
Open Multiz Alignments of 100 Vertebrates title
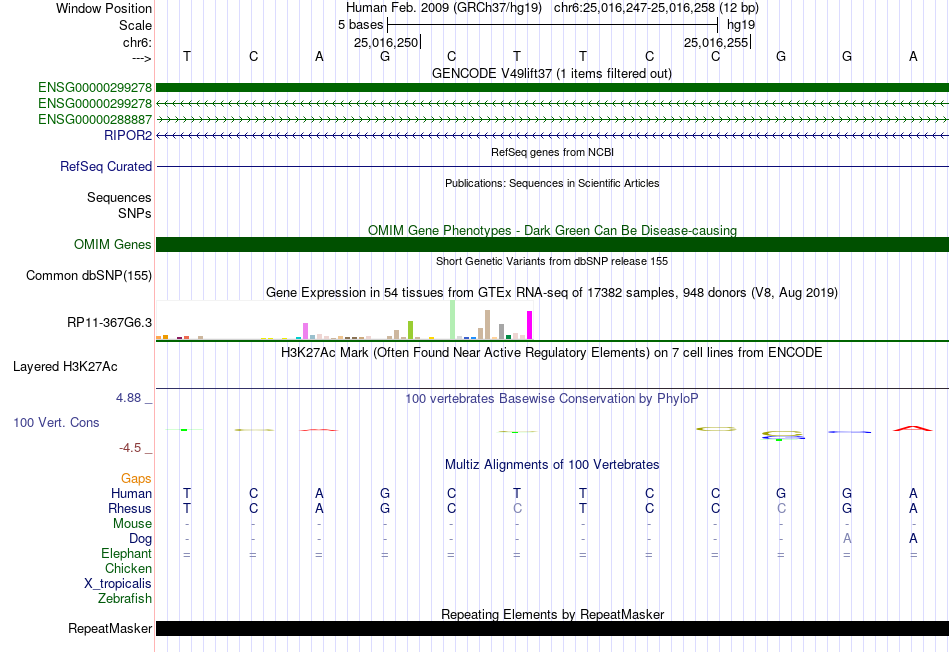552,465
